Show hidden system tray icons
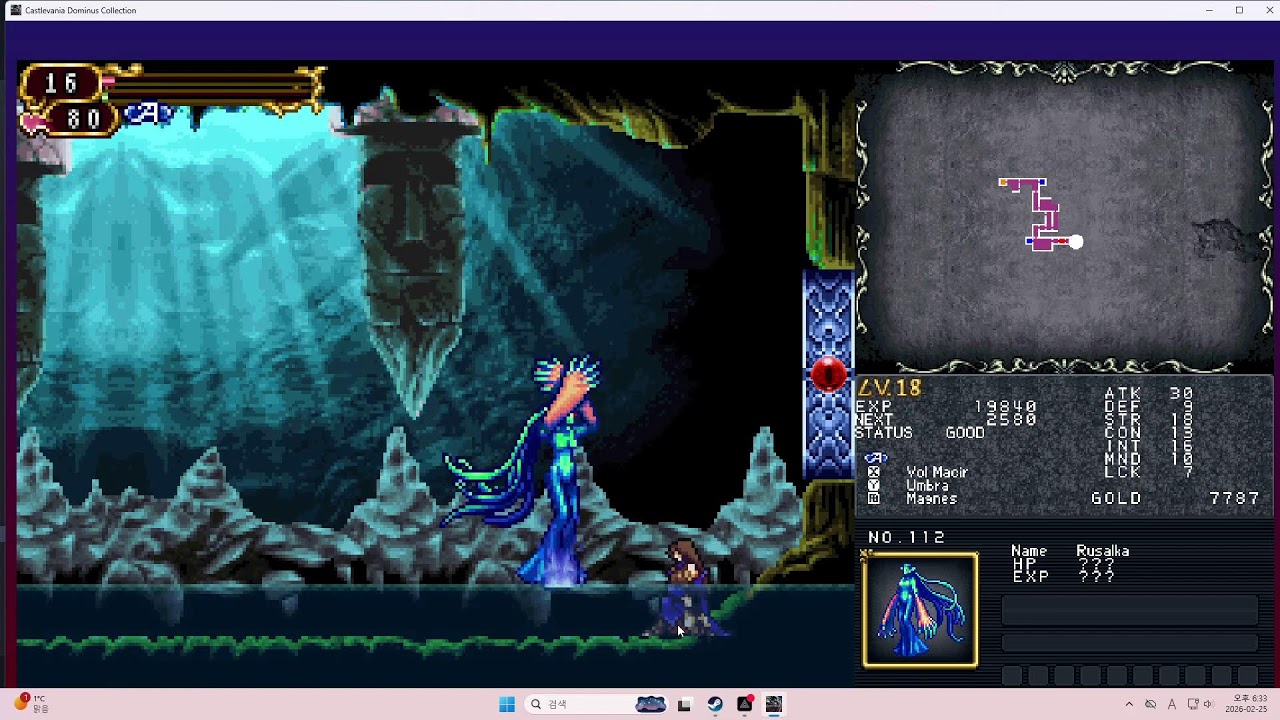1280x720 pixels. (x=1129, y=704)
